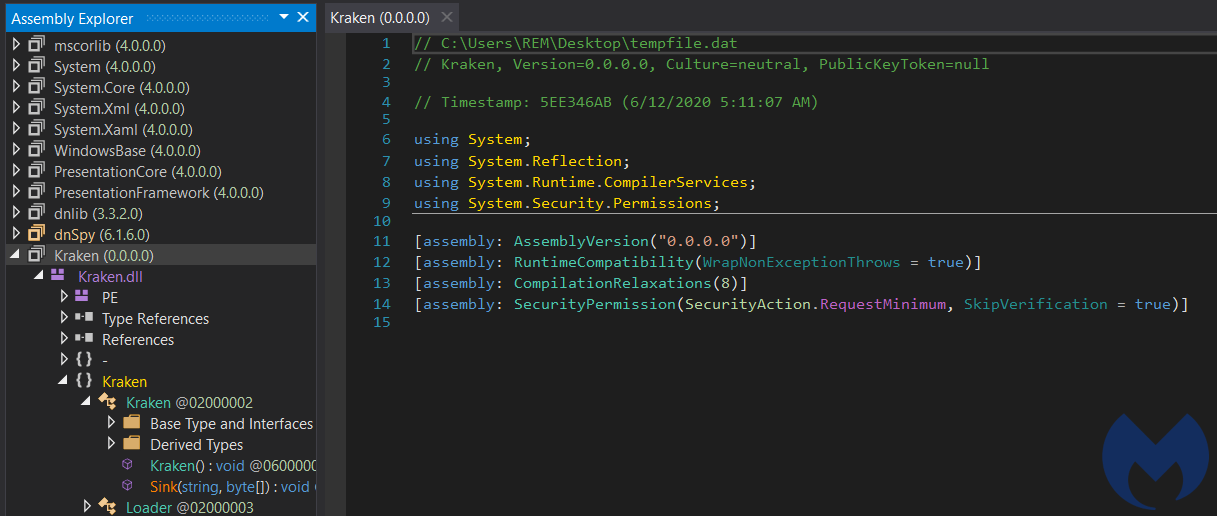Select Loader @02000003 class entry
This screenshot has width=1217, height=516.
[189, 507]
